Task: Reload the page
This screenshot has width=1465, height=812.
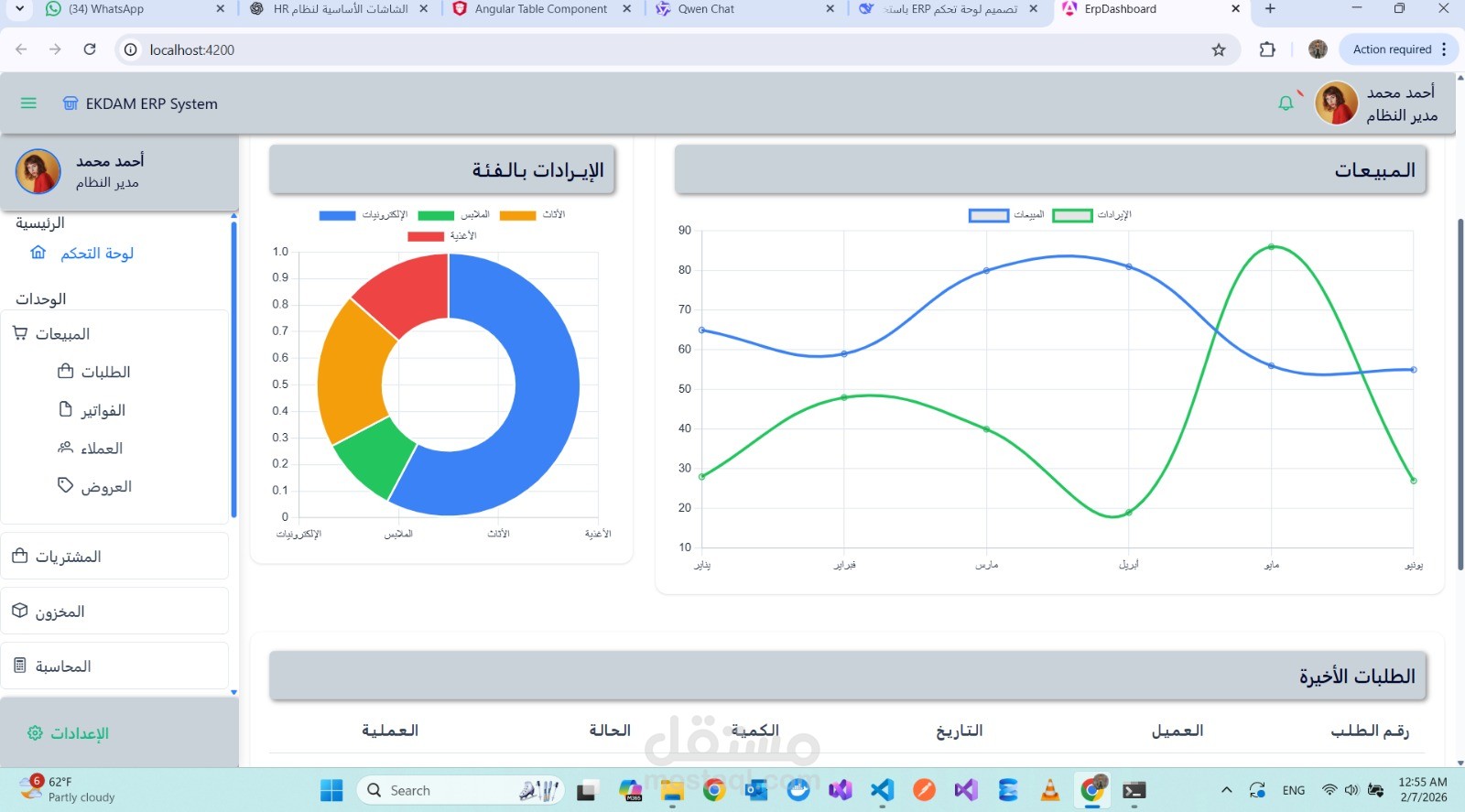Action: click(x=90, y=49)
